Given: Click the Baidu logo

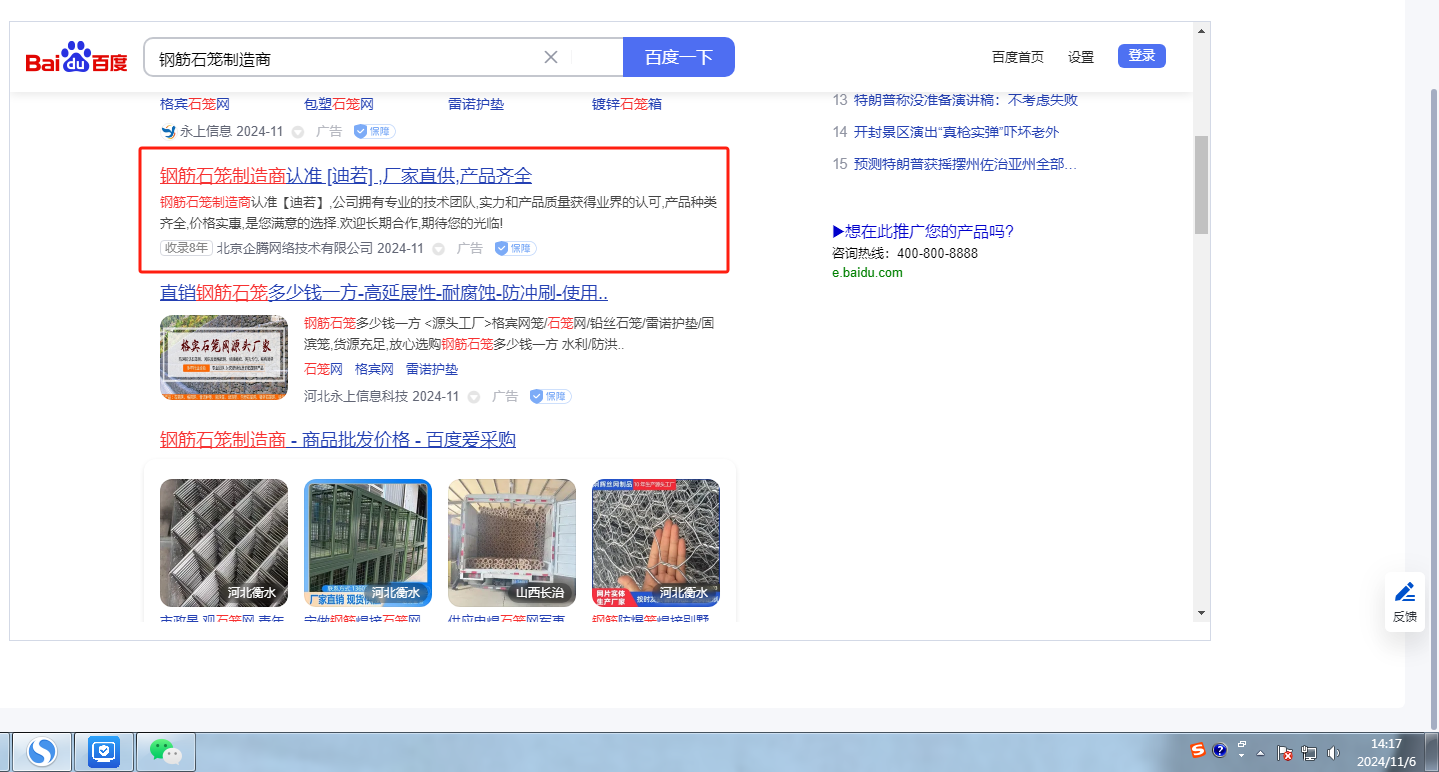Looking at the screenshot, I should [77, 58].
